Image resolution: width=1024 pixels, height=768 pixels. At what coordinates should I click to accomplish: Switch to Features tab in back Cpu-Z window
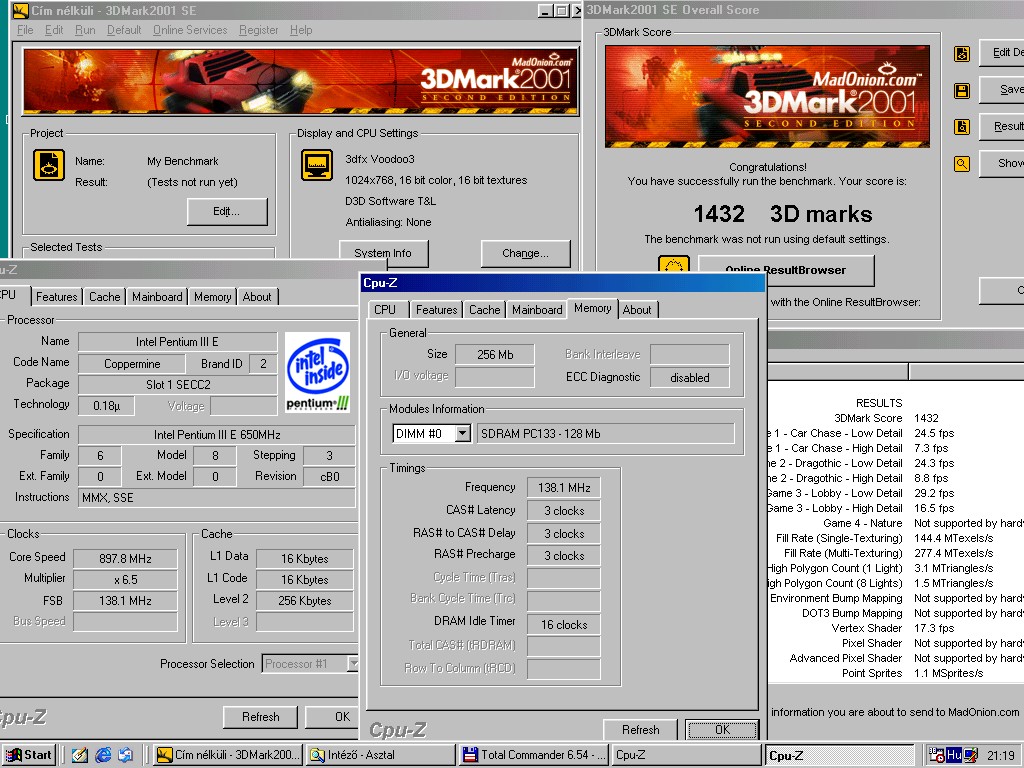coord(56,296)
